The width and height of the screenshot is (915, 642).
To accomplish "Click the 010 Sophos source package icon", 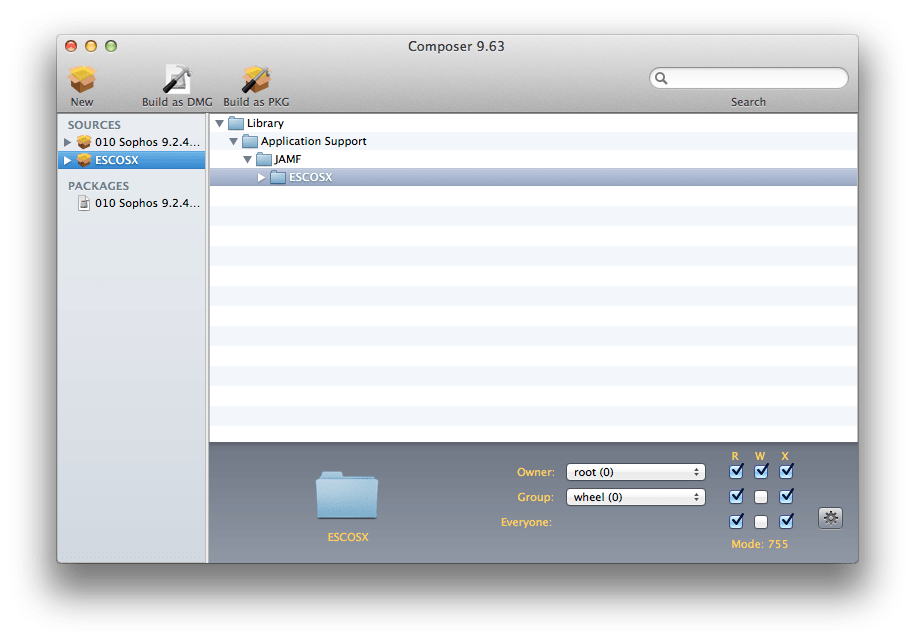I will point(84,142).
